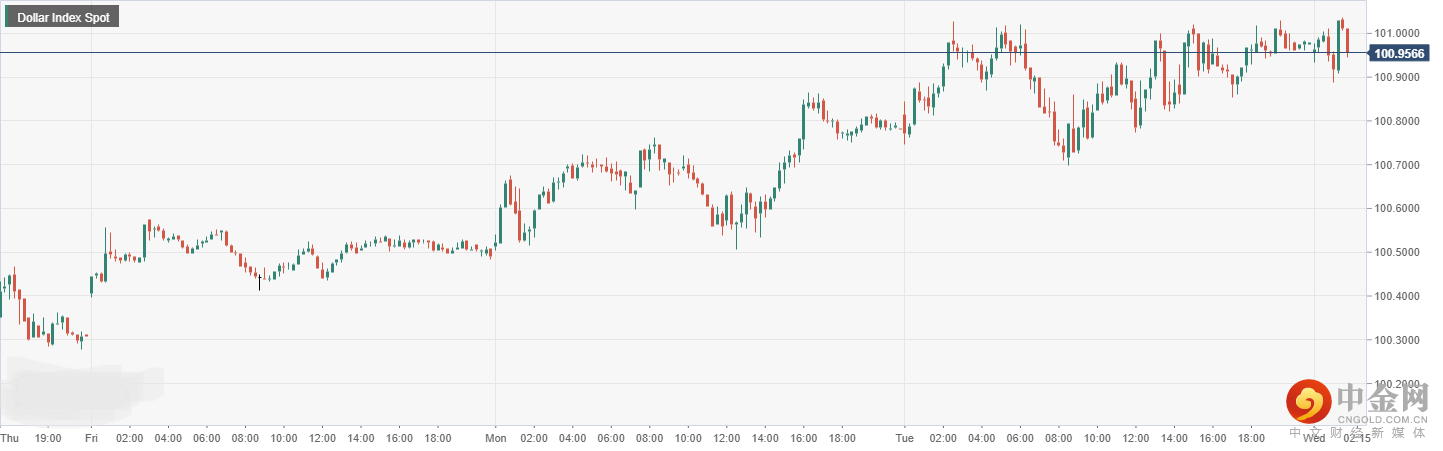Select the Wed day marker on time axis

[1314, 438]
